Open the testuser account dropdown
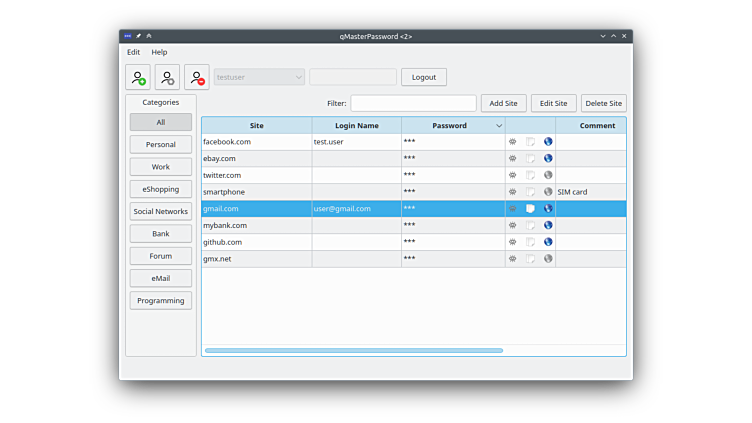This screenshot has height=423, width=752. click(x=259, y=77)
